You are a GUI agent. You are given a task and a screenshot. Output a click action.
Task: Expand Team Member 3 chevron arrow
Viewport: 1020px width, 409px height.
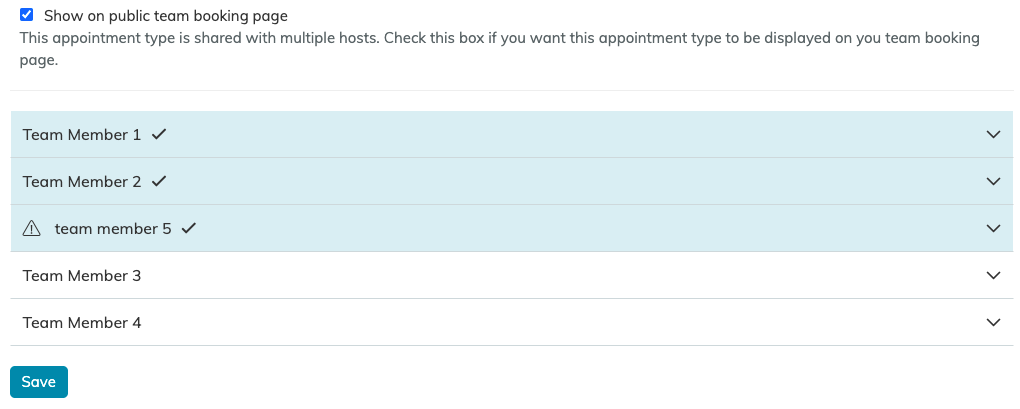click(993, 276)
